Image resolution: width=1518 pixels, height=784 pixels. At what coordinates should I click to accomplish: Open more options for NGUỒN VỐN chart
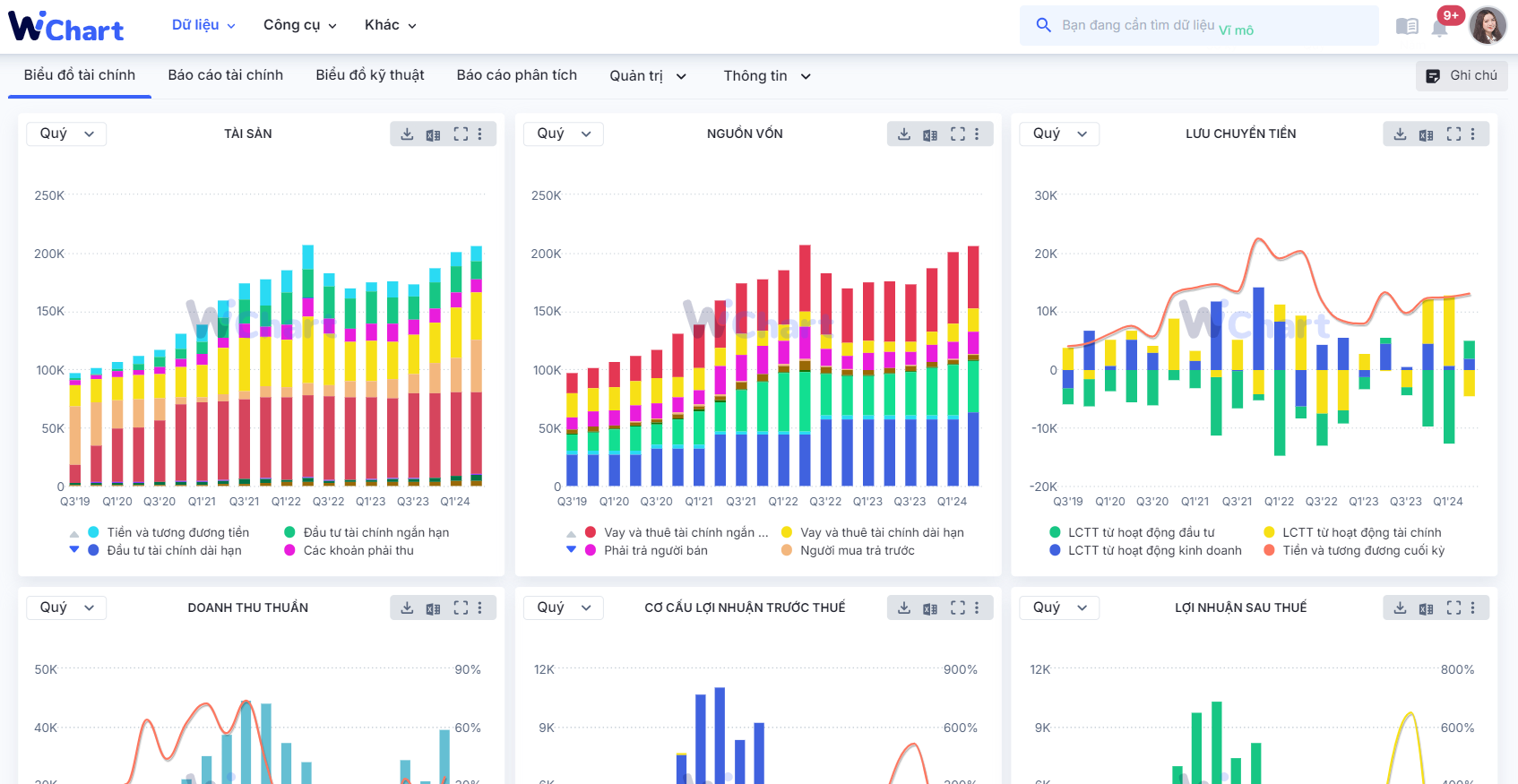coord(978,134)
